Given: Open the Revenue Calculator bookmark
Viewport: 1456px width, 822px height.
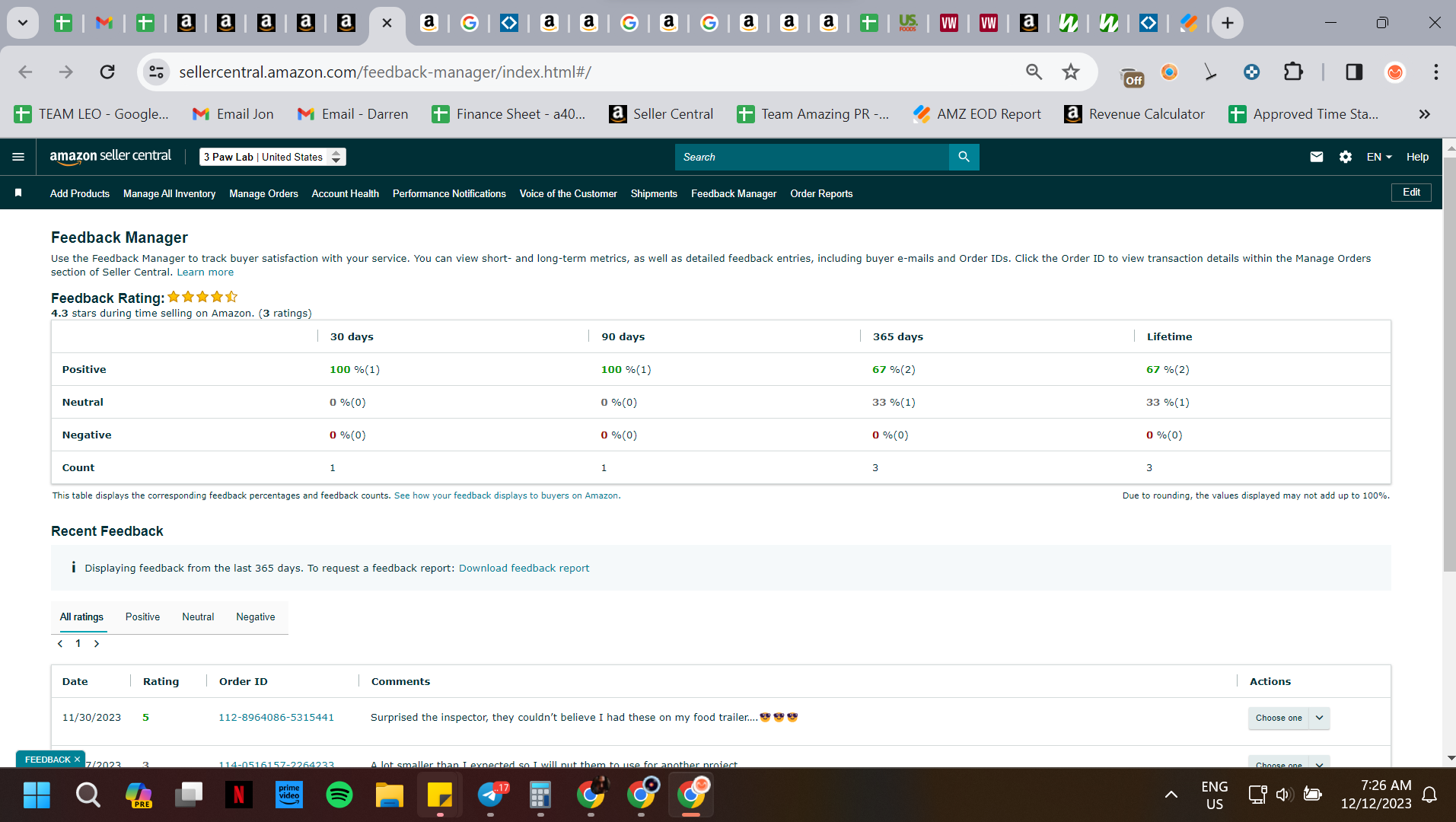Looking at the screenshot, I should (1134, 114).
